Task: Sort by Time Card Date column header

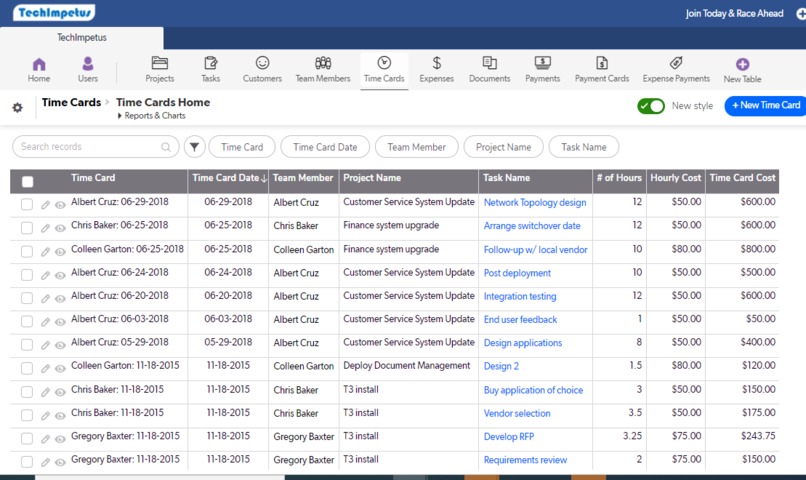Action: tap(228, 178)
